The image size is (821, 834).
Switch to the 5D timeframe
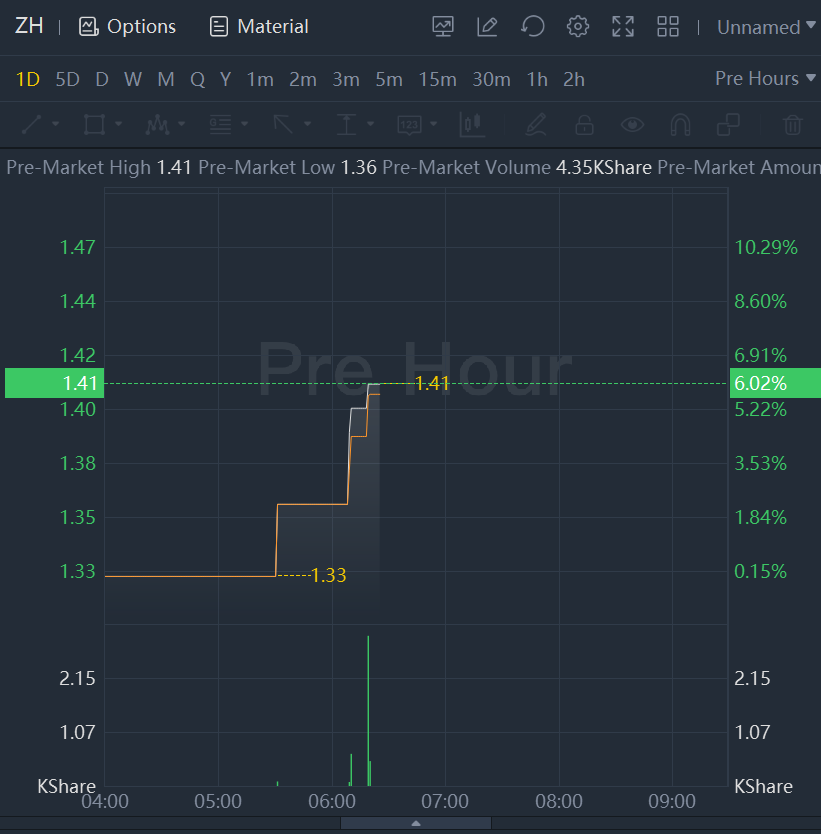pos(67,79)
